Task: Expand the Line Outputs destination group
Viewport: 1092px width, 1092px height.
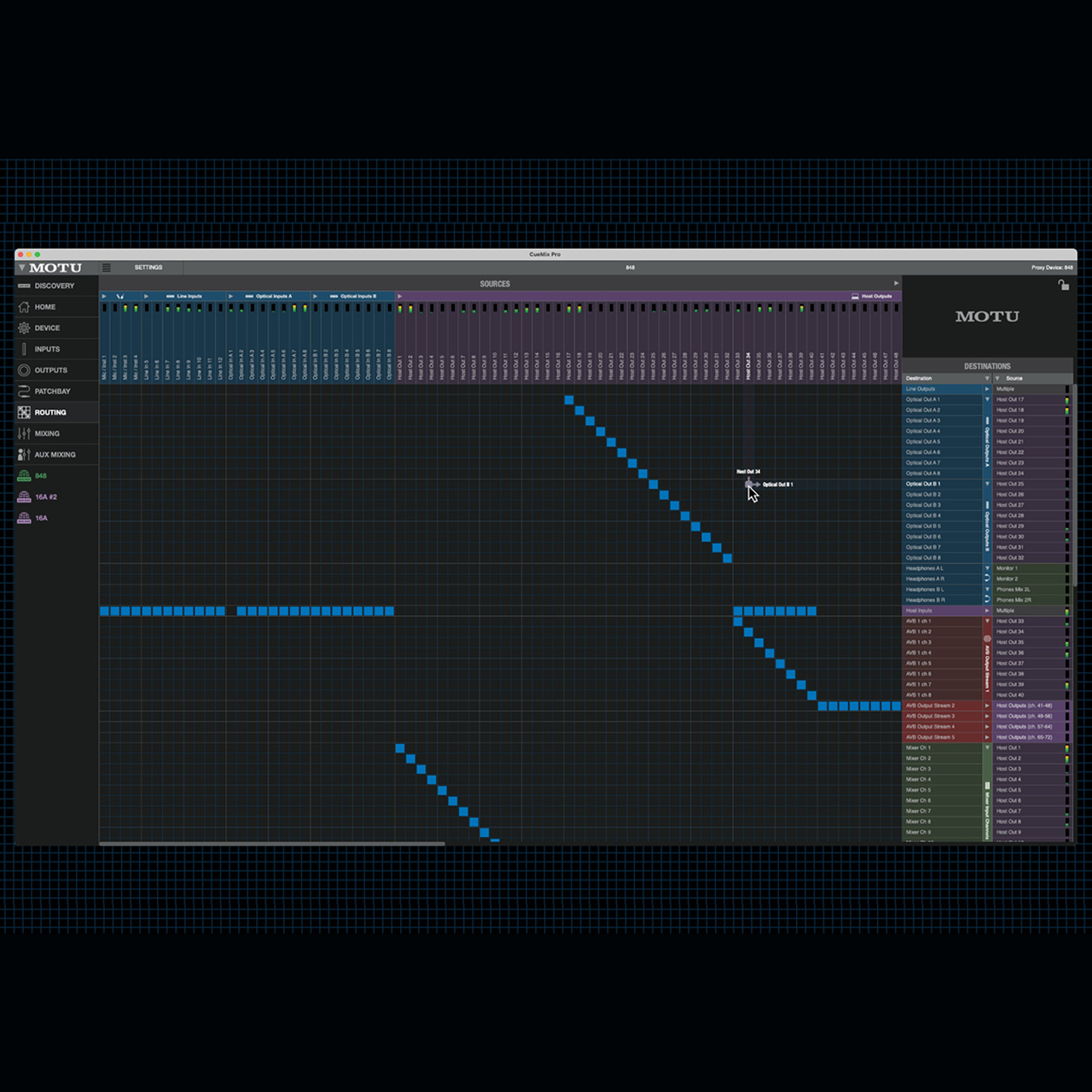Action: [x=987, y=389]
